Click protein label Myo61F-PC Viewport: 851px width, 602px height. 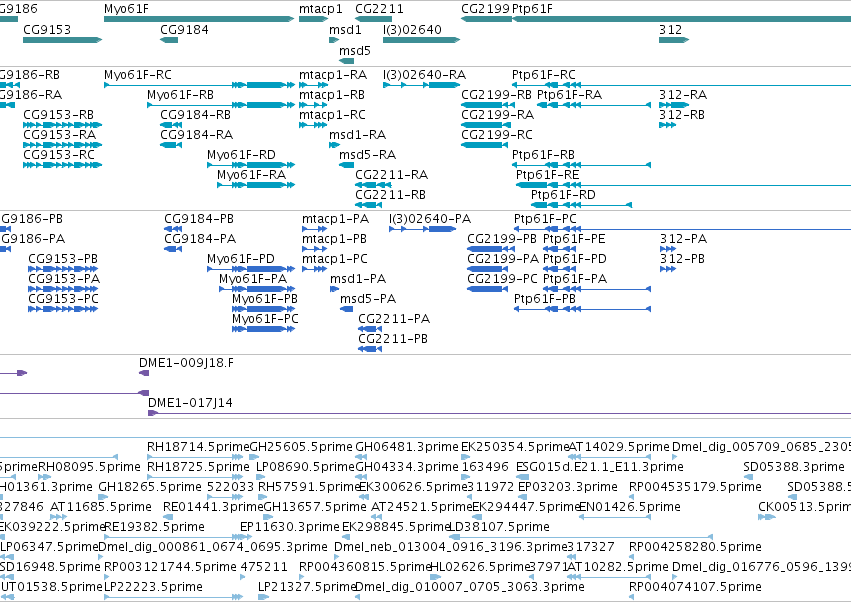265,319
